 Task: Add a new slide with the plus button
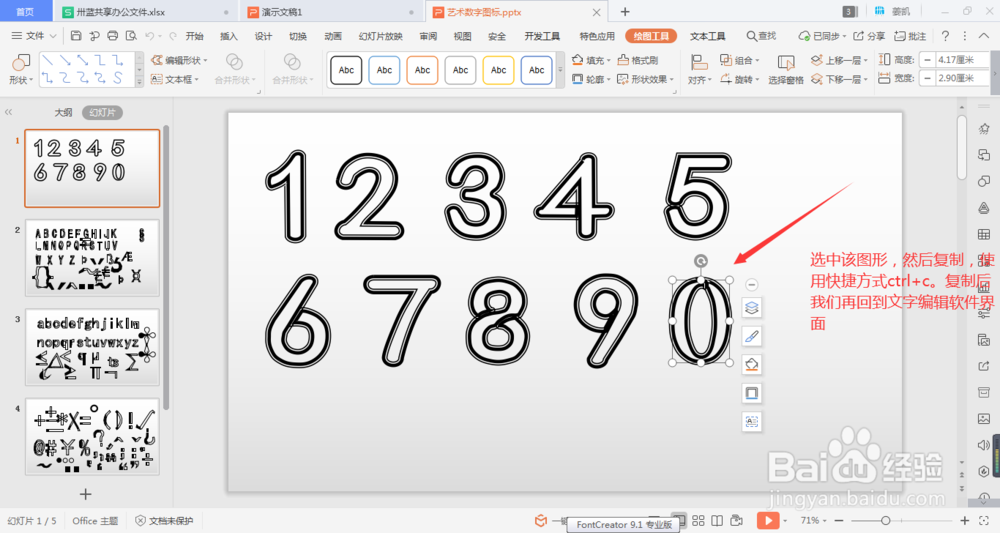pos(85,494)
